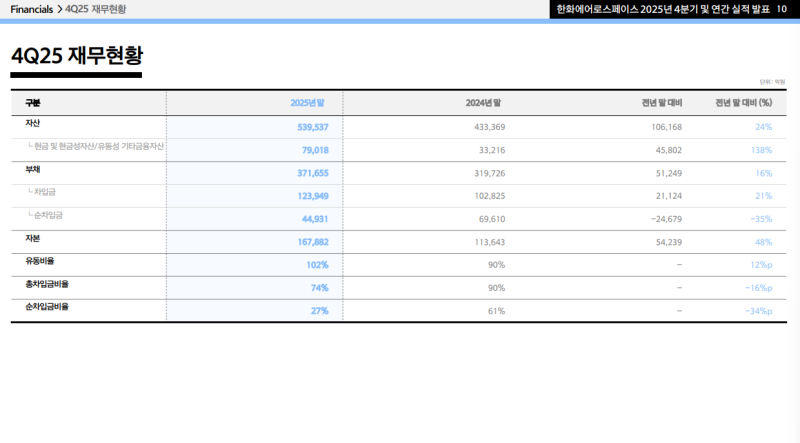Click the page number 10 in header

click(782, 8)
